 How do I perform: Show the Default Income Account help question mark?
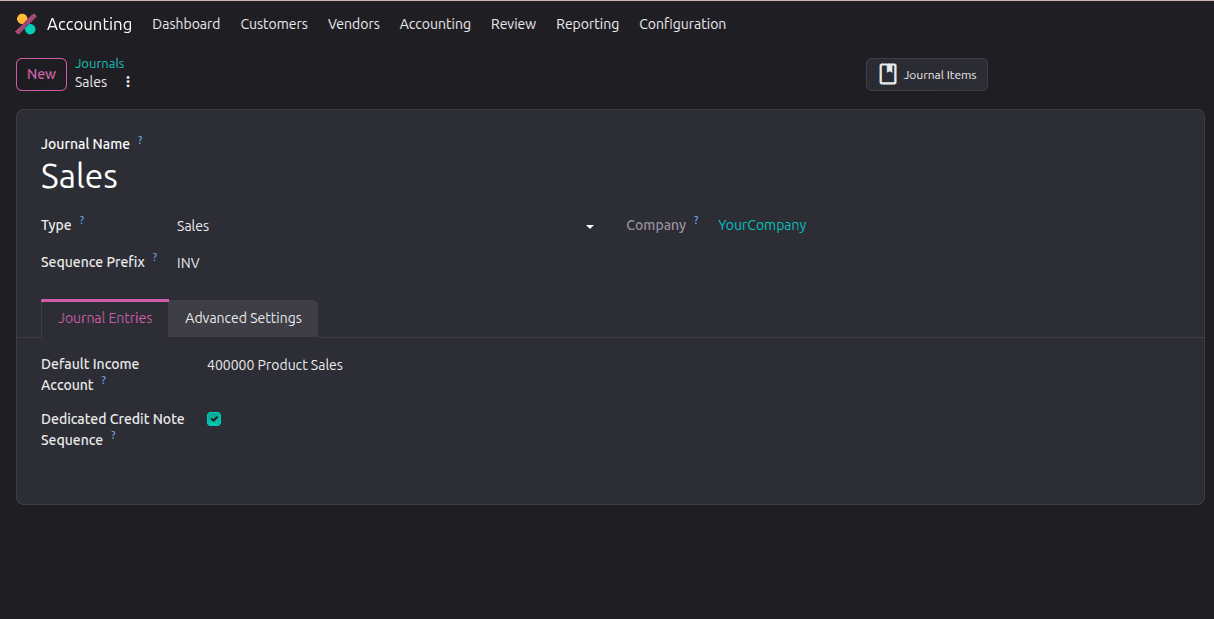(103, 380)
